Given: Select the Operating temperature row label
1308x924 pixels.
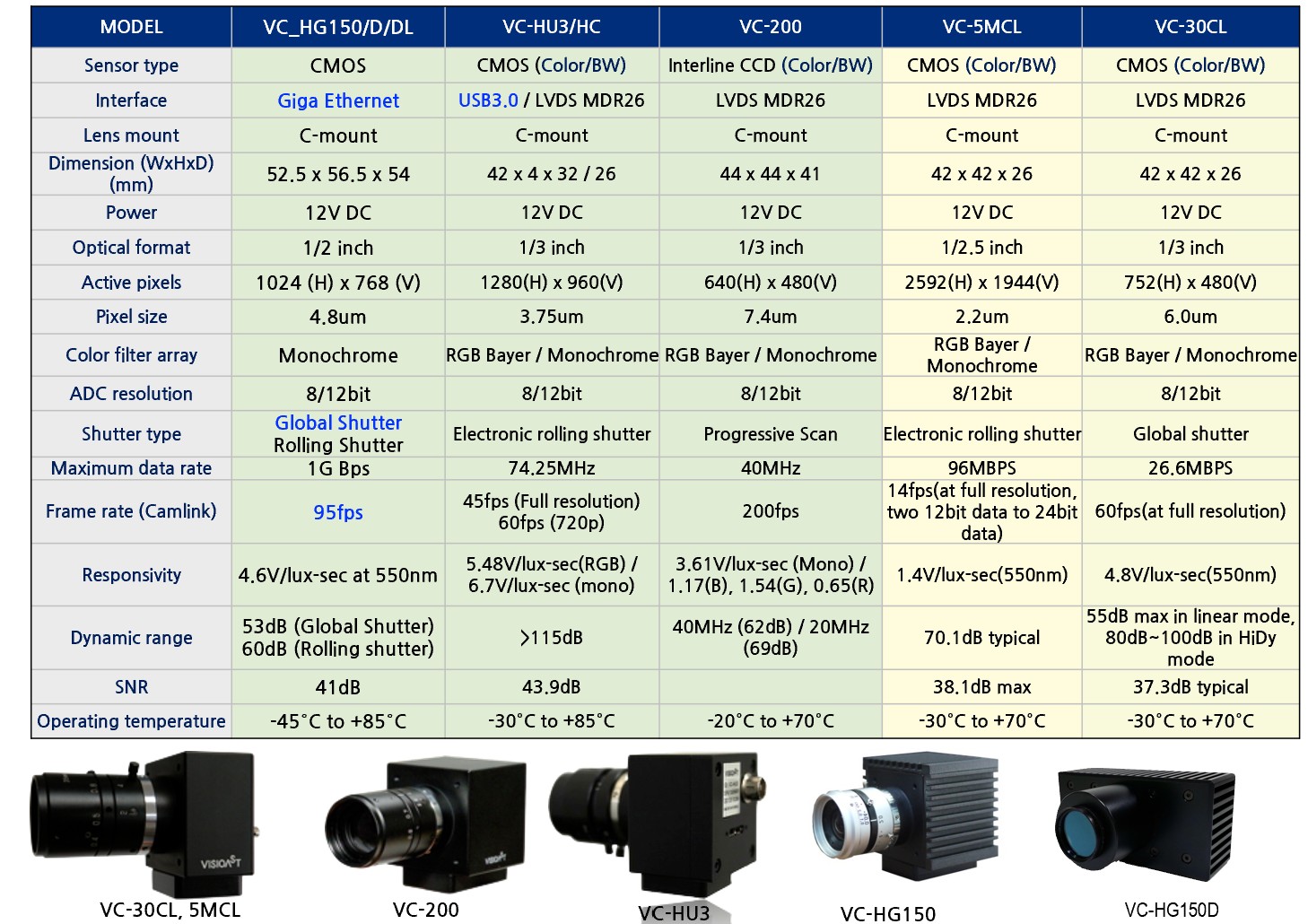Looking at the screenshot, I should 131,721.
